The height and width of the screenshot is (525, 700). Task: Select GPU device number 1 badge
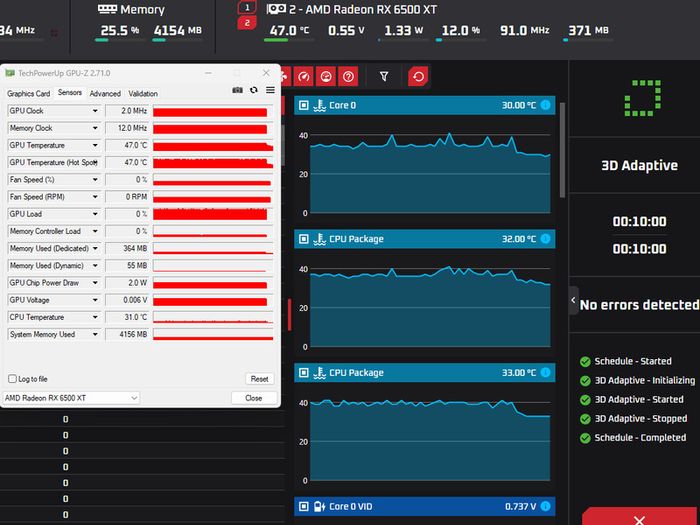(x=247, y=8)
